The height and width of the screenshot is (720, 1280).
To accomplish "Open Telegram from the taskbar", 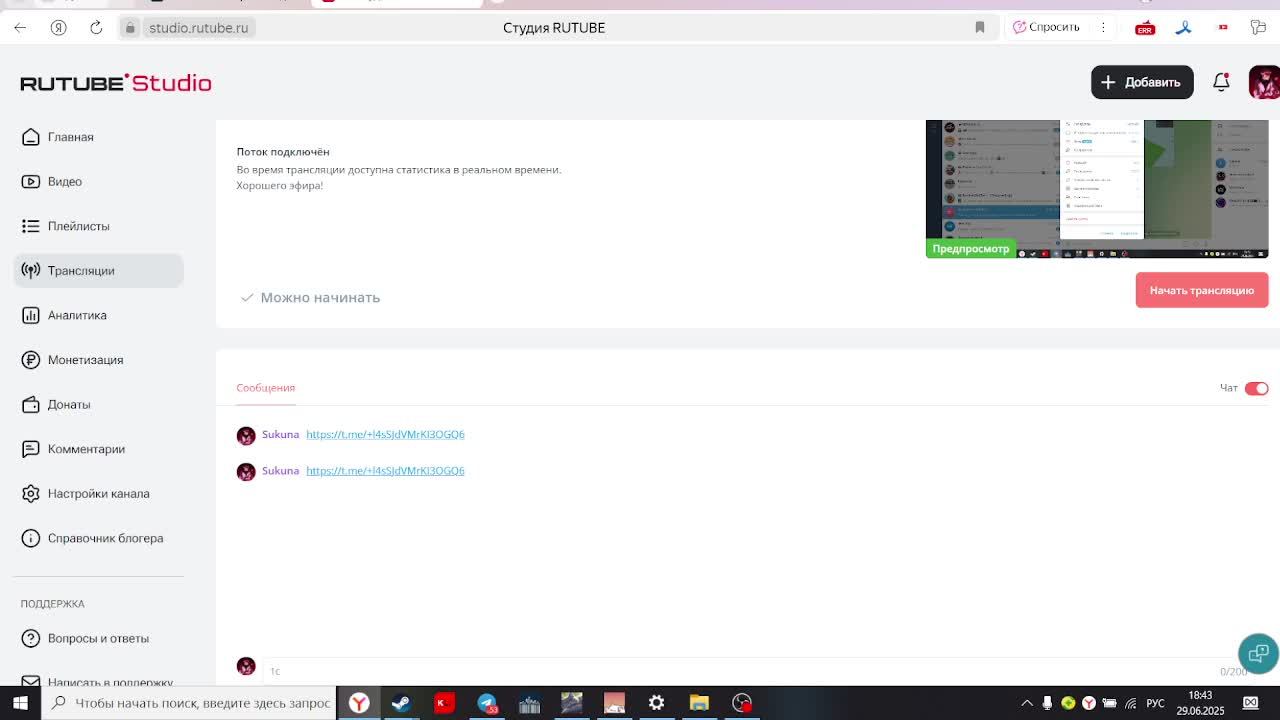I will pos(487,703).
